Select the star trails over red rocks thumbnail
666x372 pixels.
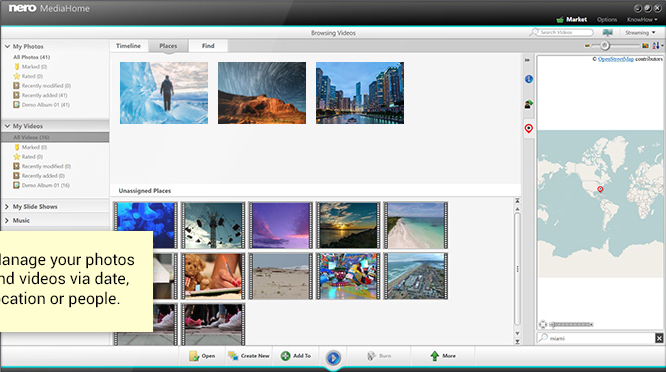262,93
